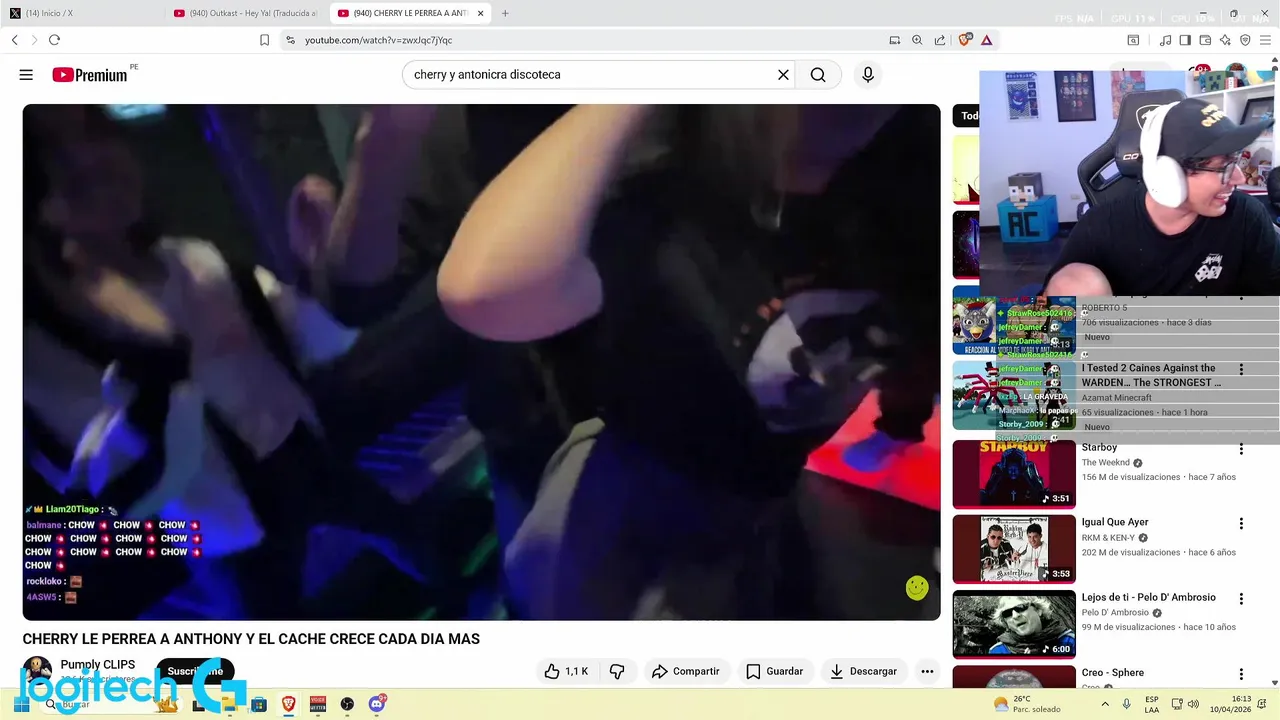This screenshot has height=720, width=1280.
Task: Click Compartir share button
Action: click(x=686, y=671)
